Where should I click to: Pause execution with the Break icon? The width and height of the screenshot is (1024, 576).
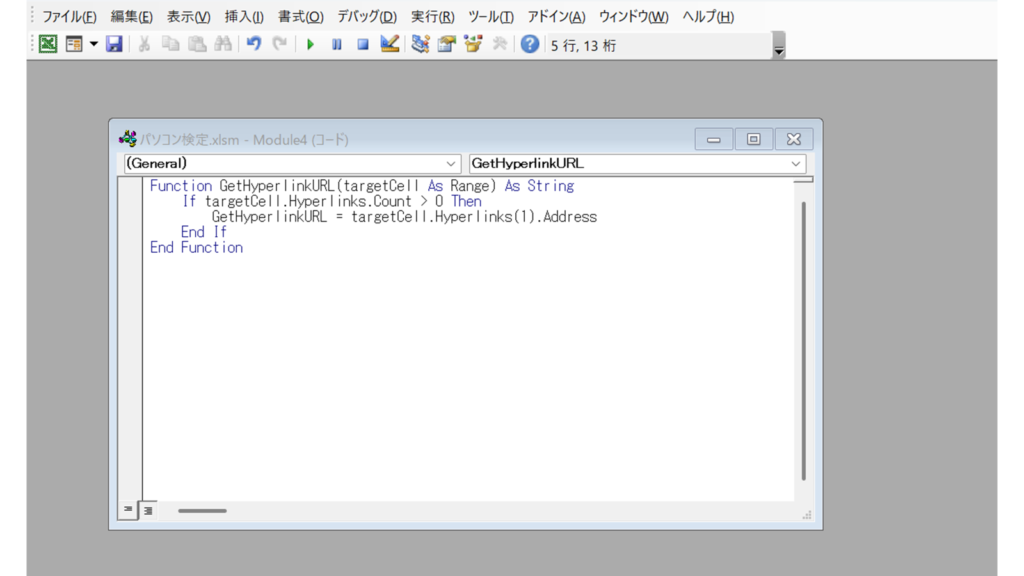pyautogui.click(x=337, y=44)
